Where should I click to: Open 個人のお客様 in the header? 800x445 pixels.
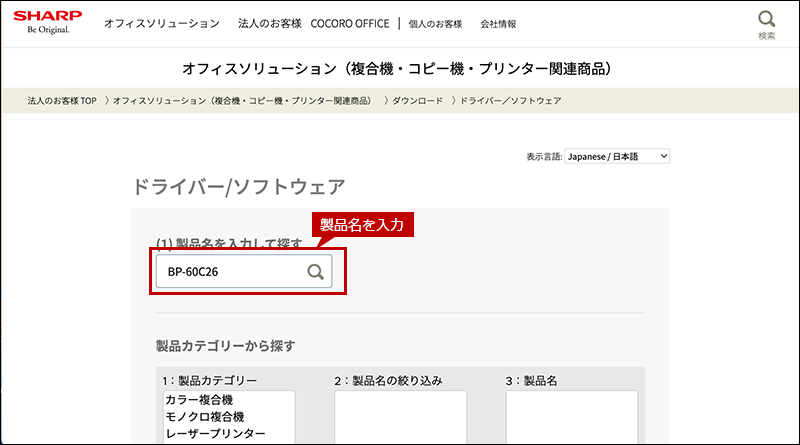point(435,24)
